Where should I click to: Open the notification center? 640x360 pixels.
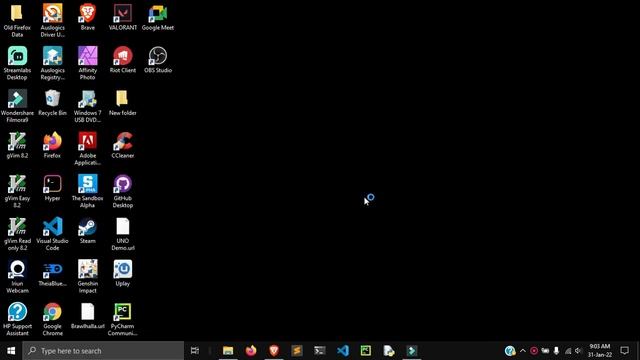(624, 351)
